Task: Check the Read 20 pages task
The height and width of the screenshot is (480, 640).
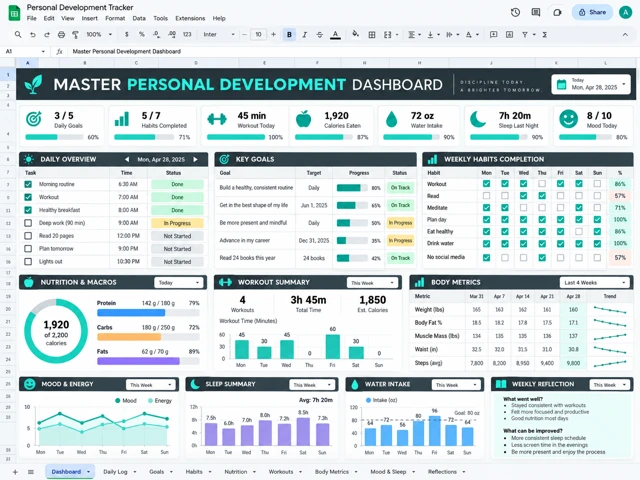Action: click(x=28, y=236)
